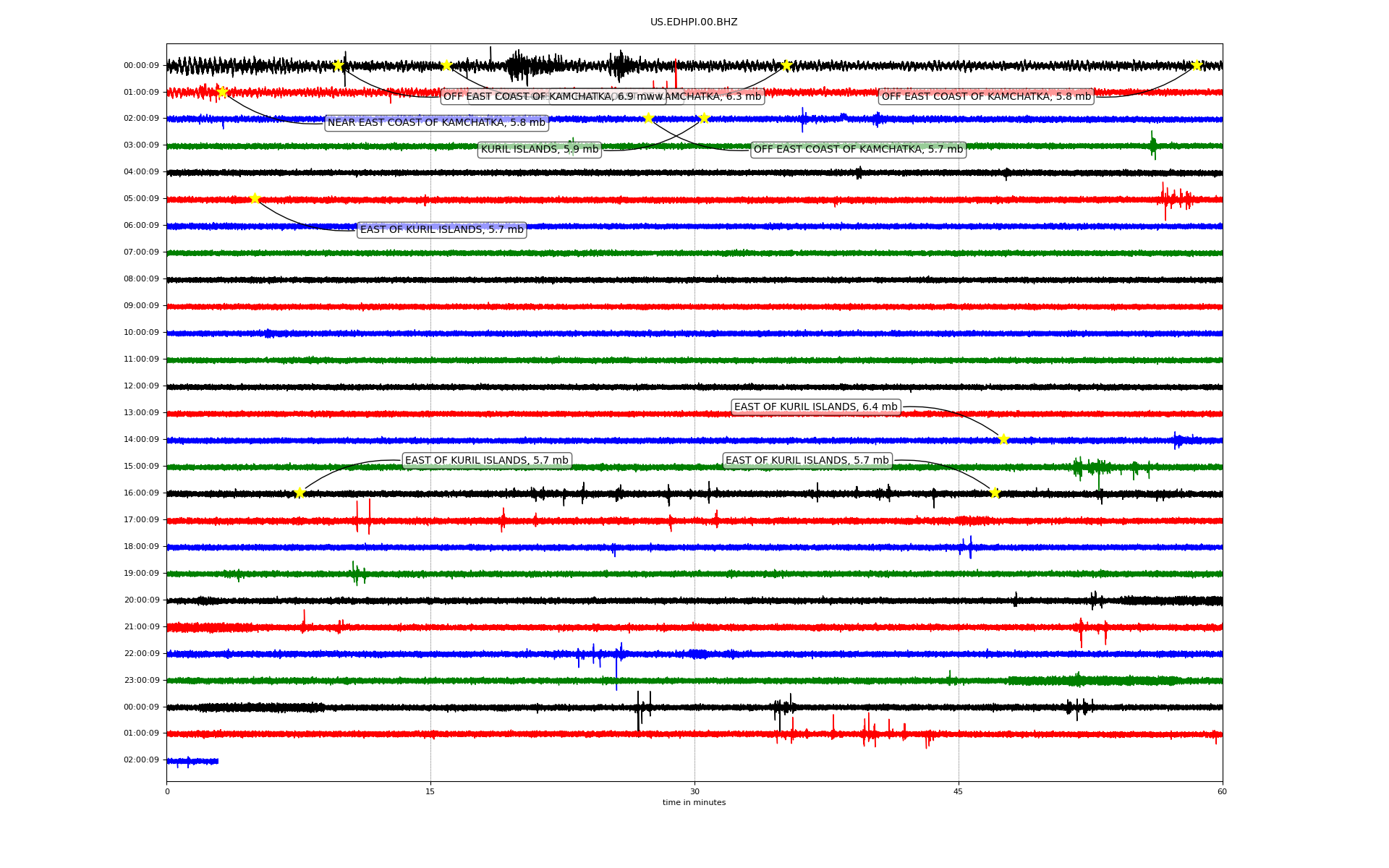Screen dimensions: 1389x868
Task: Click the 11:00:09 time label
Action: 141,359
